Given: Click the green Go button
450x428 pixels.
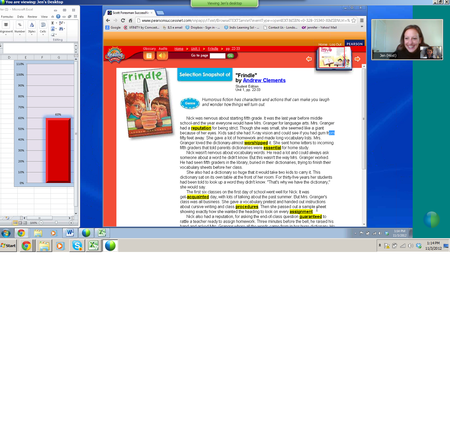Looking at the screenshot, I should (230, 56).
